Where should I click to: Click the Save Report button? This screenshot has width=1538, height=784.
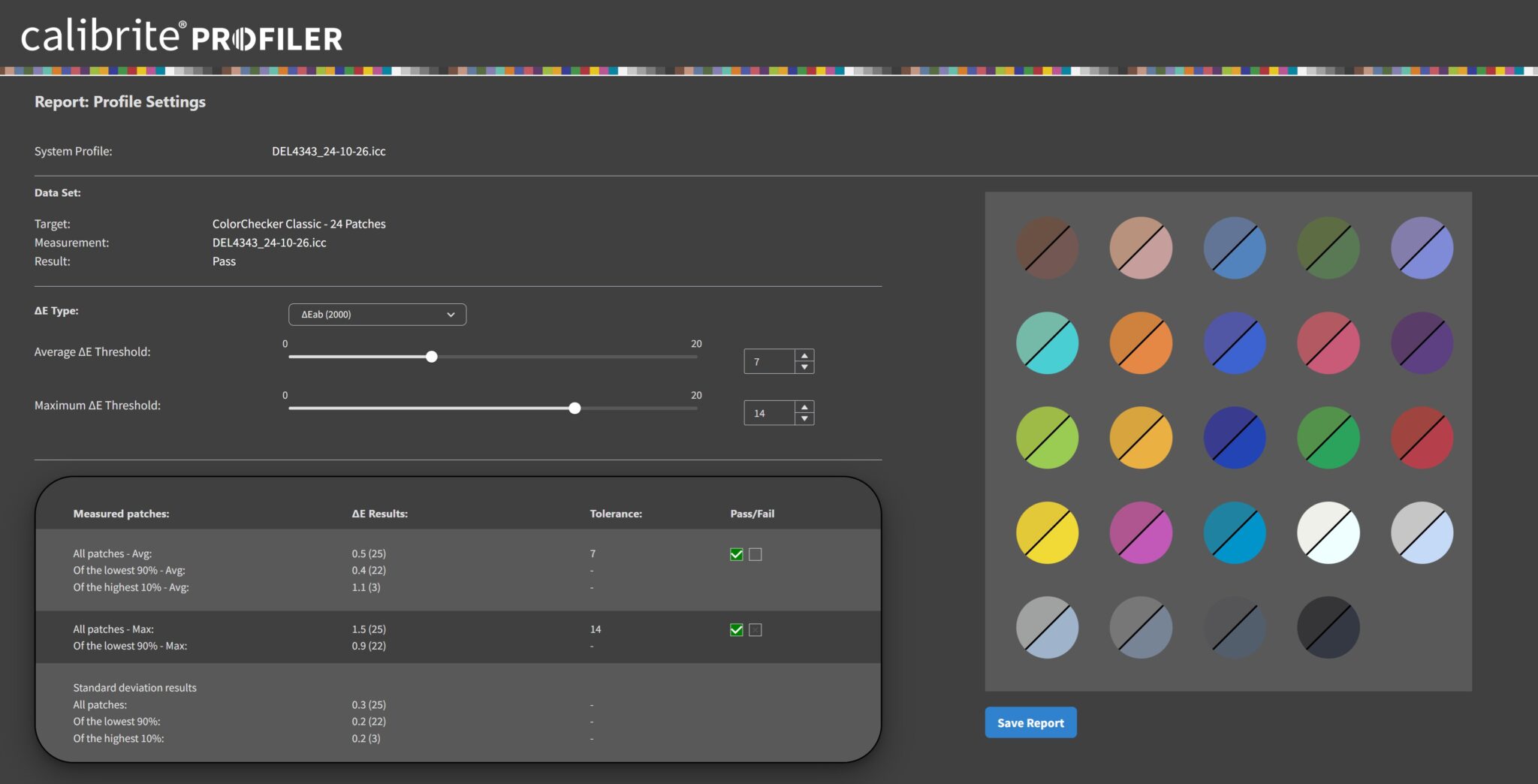(1030, 722)
